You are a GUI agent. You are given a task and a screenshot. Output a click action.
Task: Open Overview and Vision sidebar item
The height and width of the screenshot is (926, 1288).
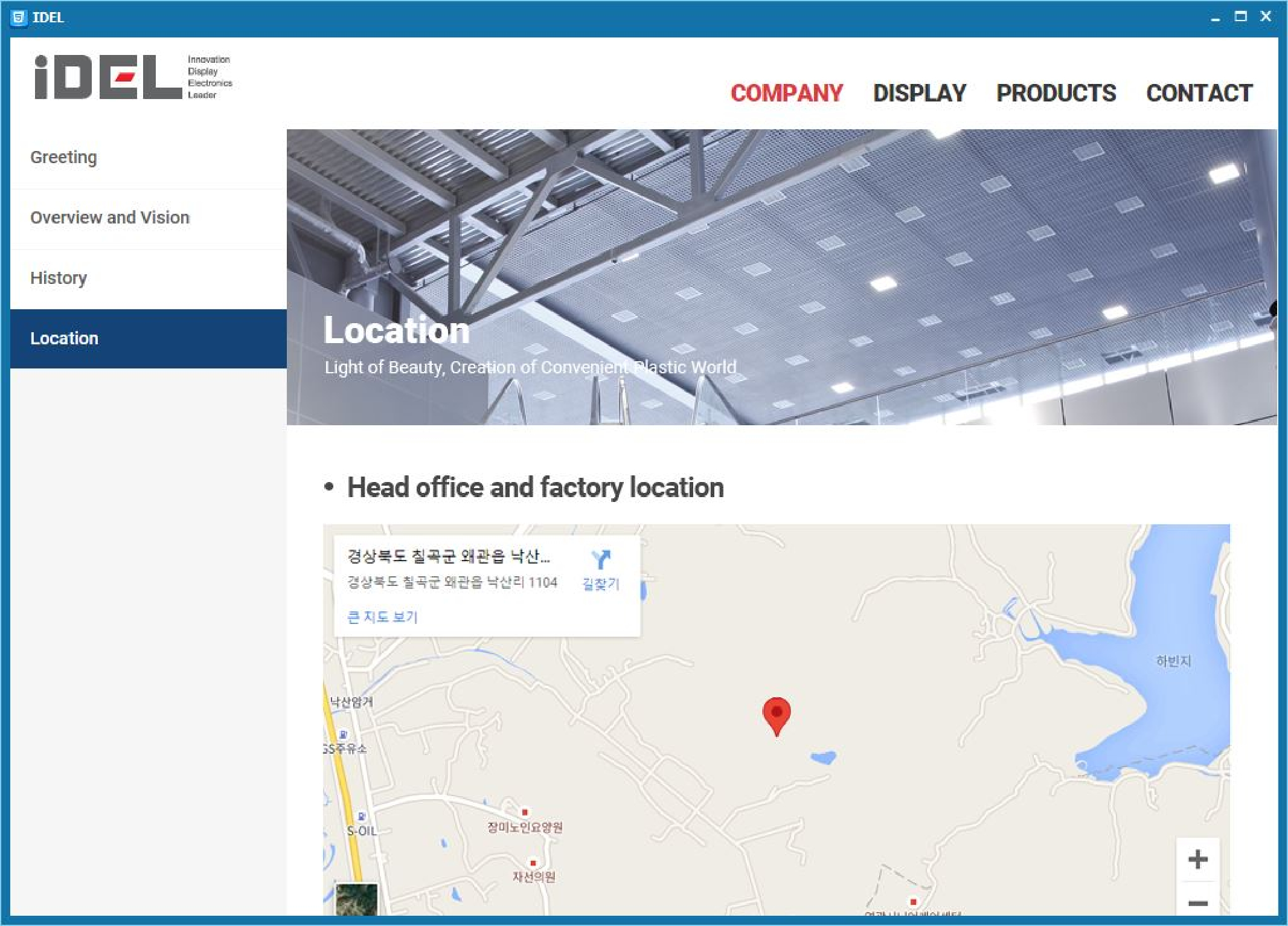pos(110,217)
